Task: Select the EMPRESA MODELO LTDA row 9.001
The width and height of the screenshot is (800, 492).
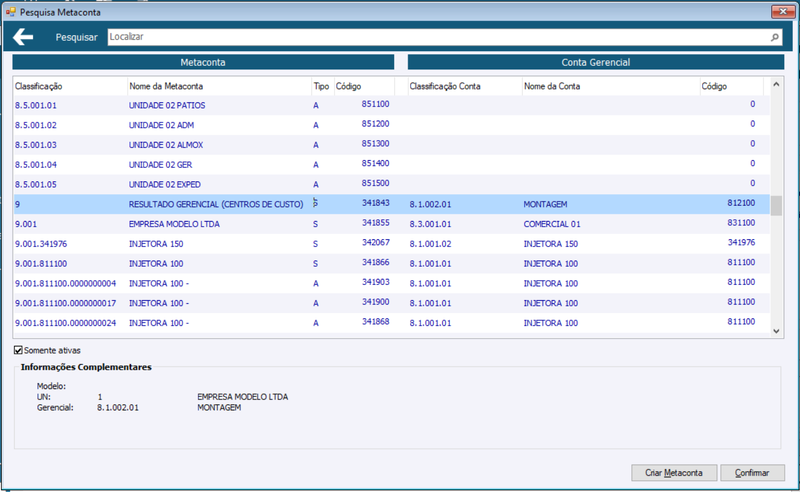Action: pos(391,224)
